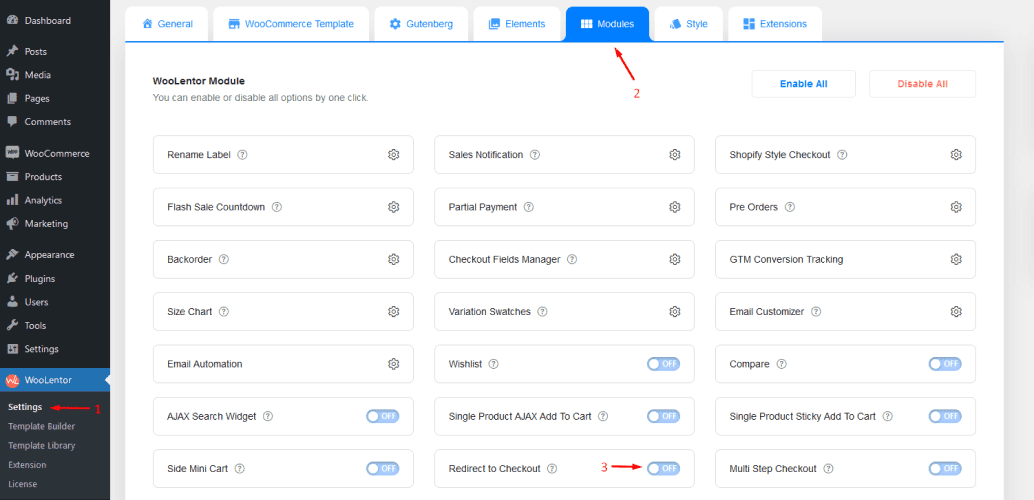The width and height of the screenshot is (1034, 500).
Task: Open Shopify Style Checkout settings gear
Action: [x=956, y=154]
